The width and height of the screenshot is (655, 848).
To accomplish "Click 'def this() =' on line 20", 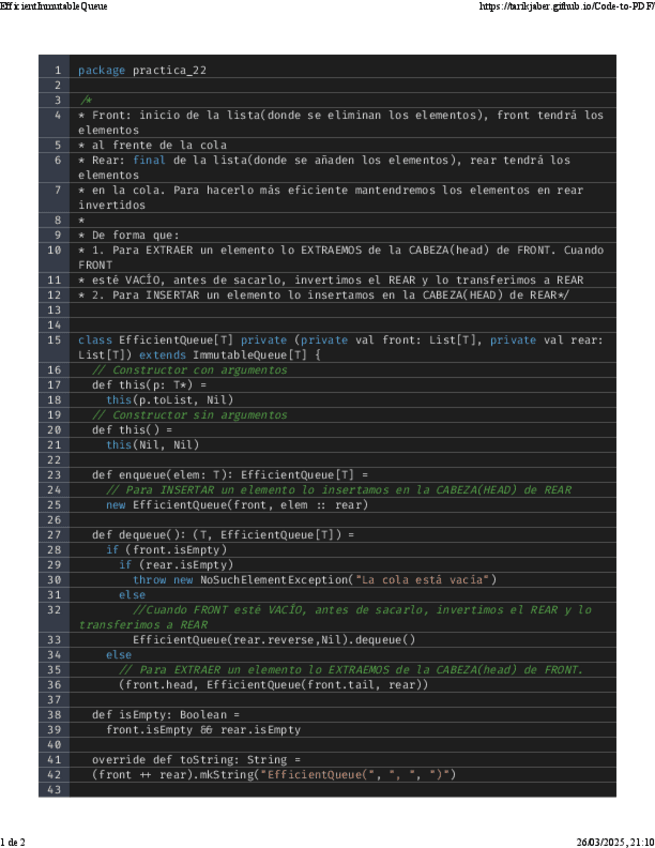I will 132,430.
